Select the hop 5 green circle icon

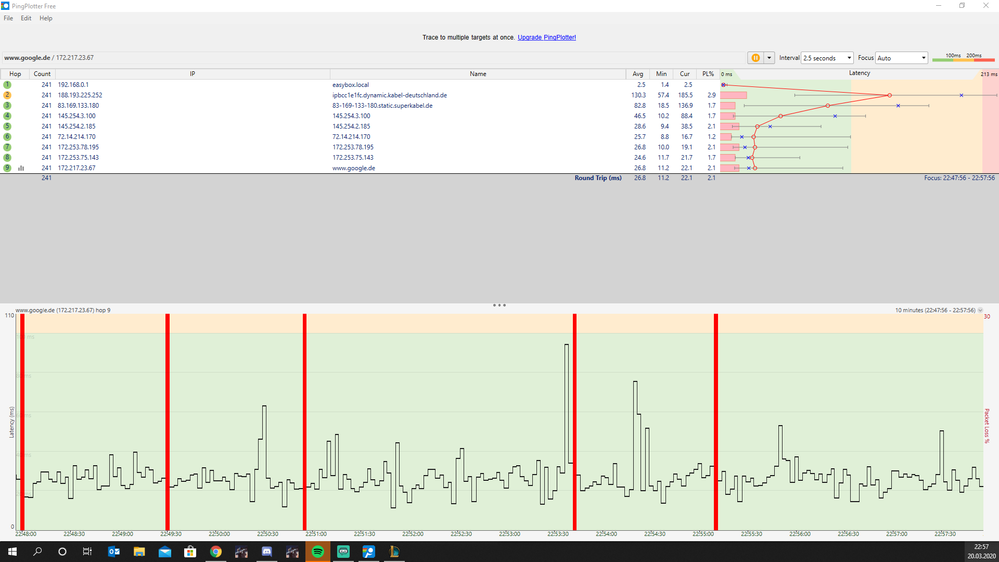pyautogui.click(x=7, y=126)
